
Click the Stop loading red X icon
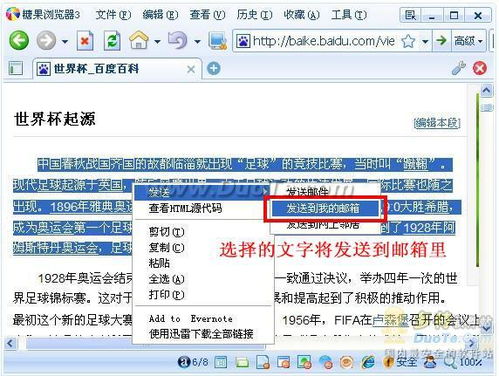(85, 41)
